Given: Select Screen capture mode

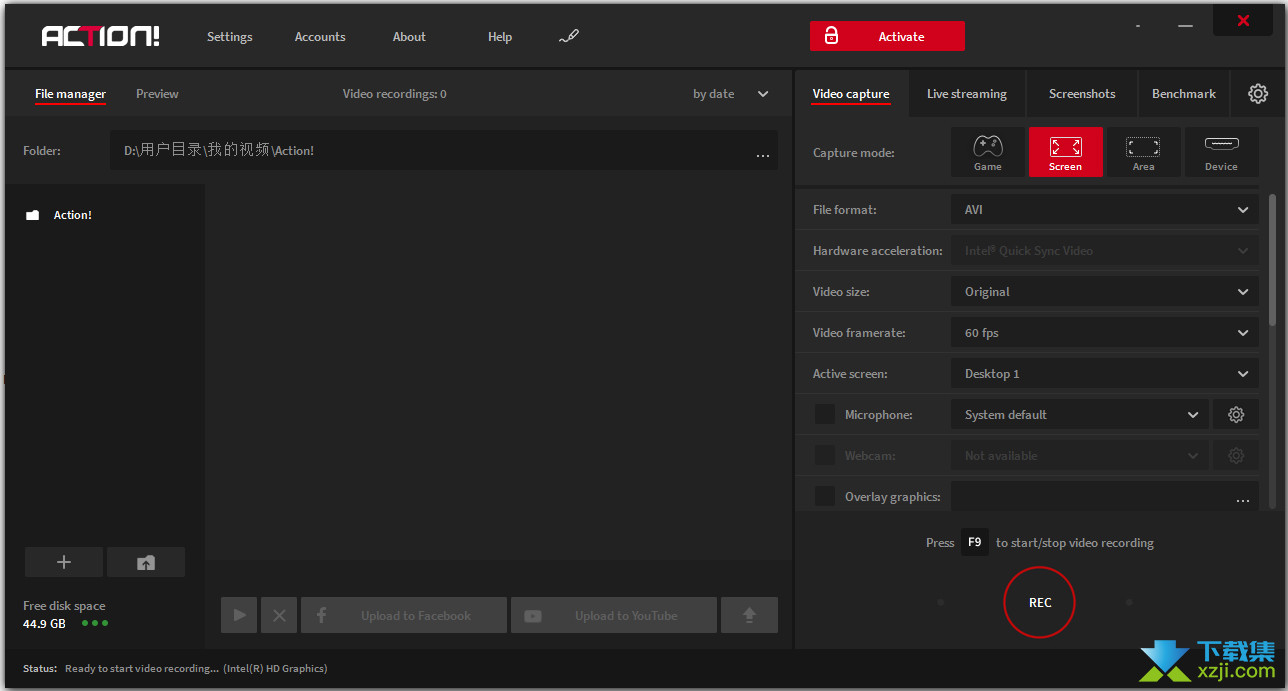Looking at the screenshot, I should 1065,152.
